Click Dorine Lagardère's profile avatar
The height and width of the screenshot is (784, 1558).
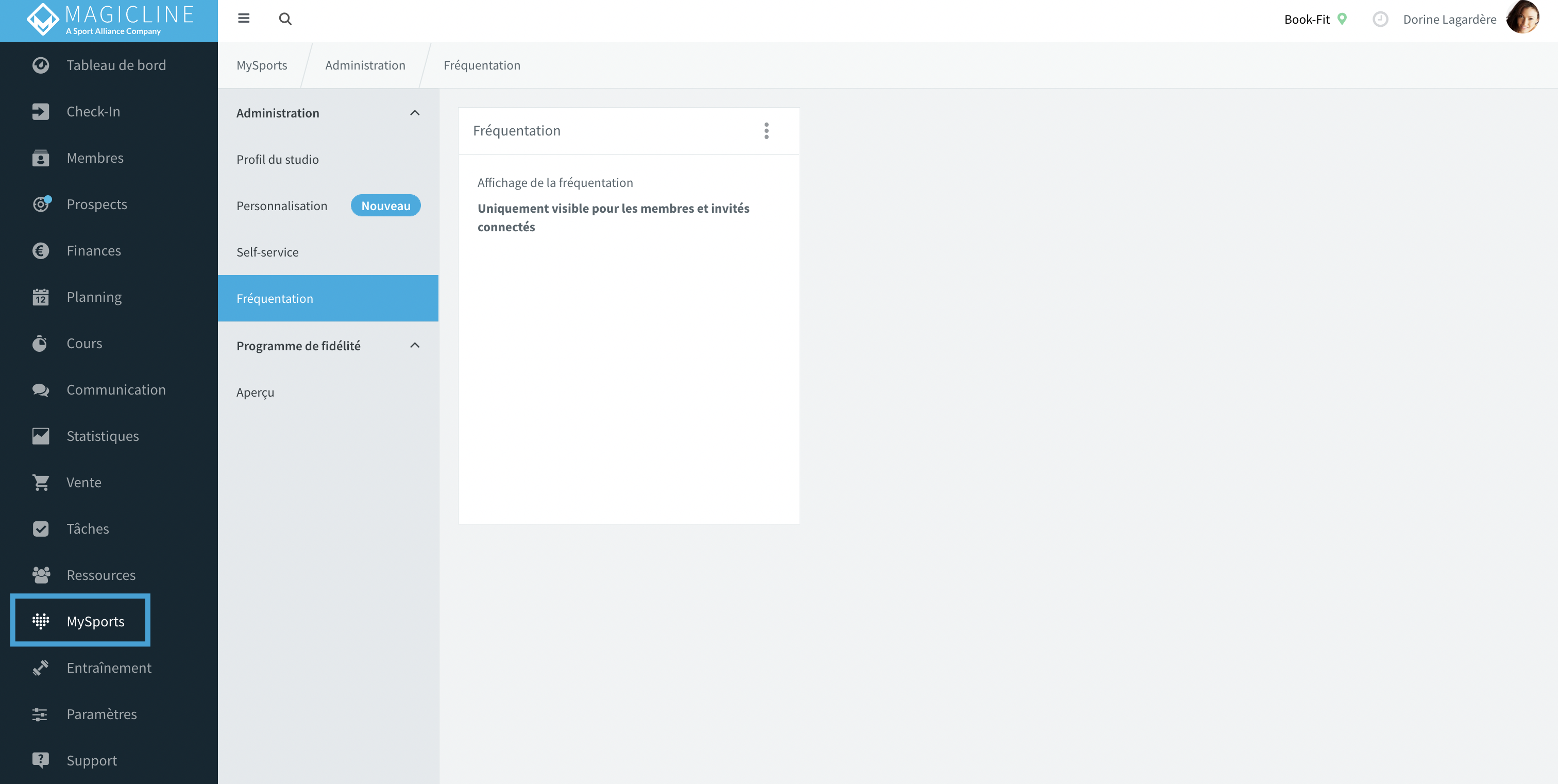pos(1522,18)
